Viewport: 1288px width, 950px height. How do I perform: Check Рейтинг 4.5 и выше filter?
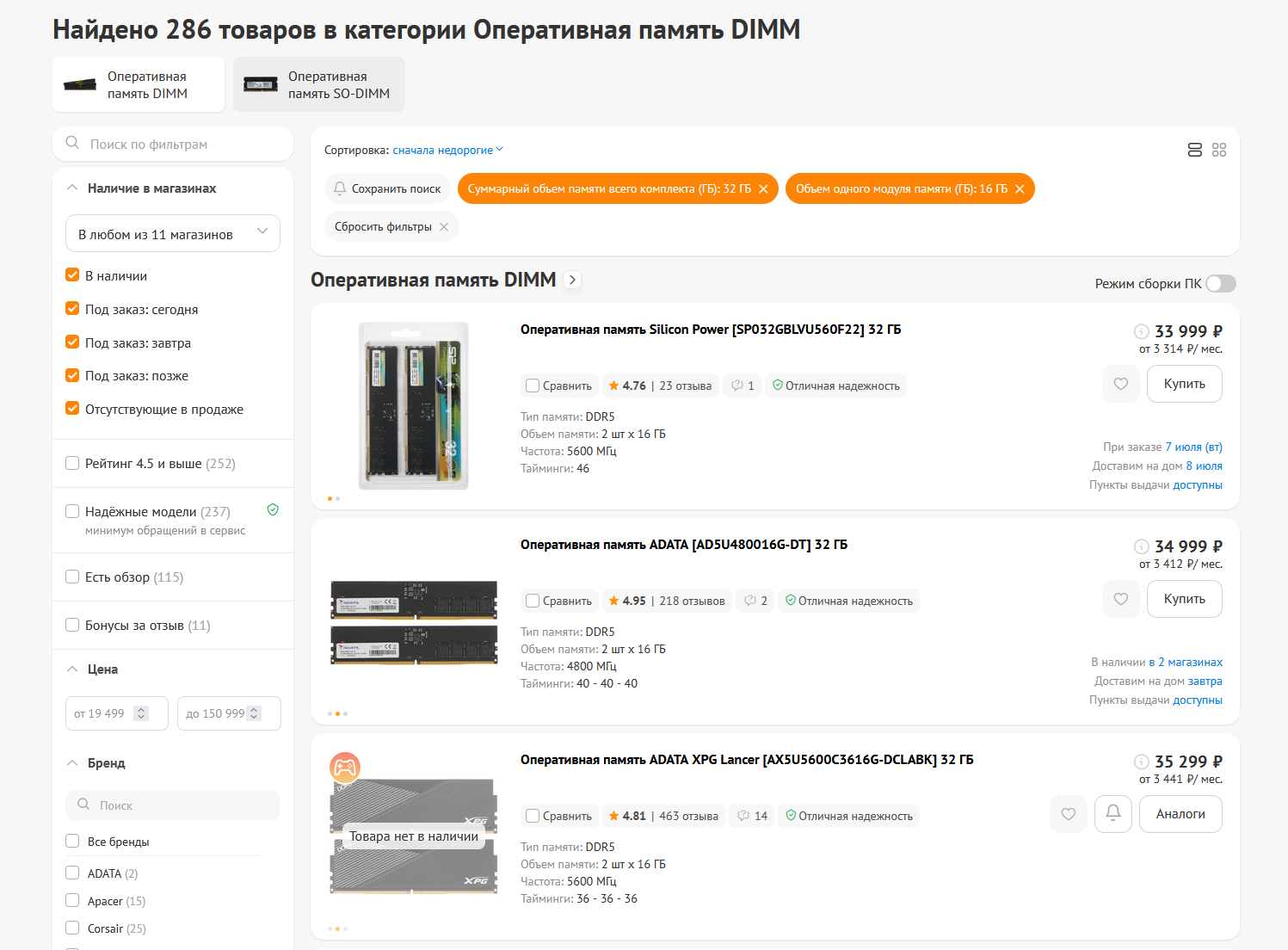[72, 463]
